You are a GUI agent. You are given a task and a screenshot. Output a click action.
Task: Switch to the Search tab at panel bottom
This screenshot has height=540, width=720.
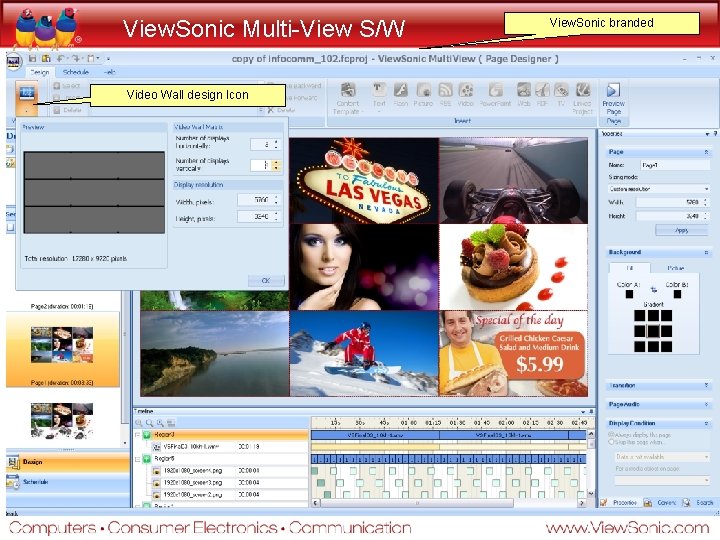[x=699, y=503]
